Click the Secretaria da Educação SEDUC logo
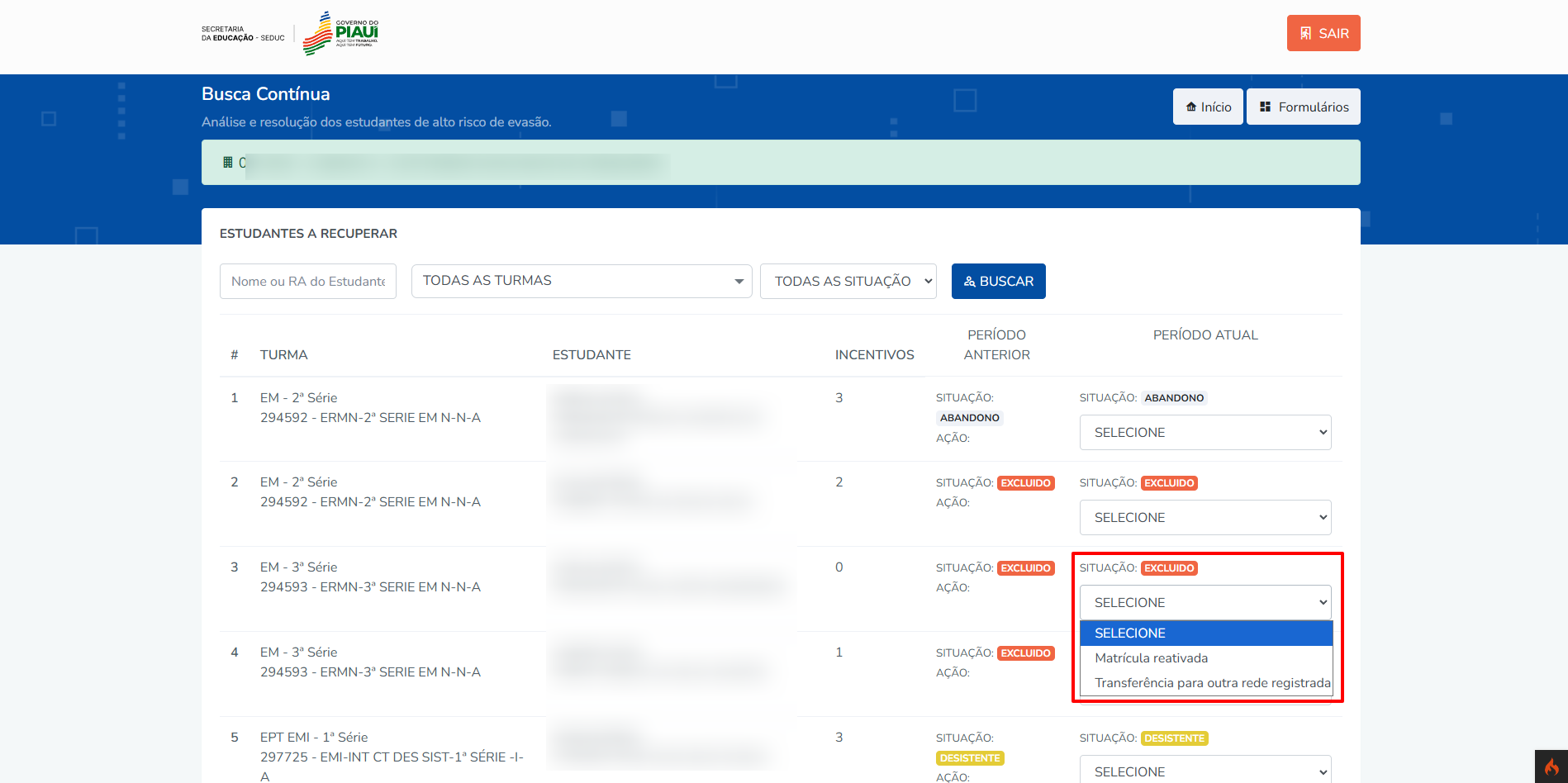Image resolution: width=1568 pixels, height=783 pixels. pyautogui.click(x=242, y=34)
